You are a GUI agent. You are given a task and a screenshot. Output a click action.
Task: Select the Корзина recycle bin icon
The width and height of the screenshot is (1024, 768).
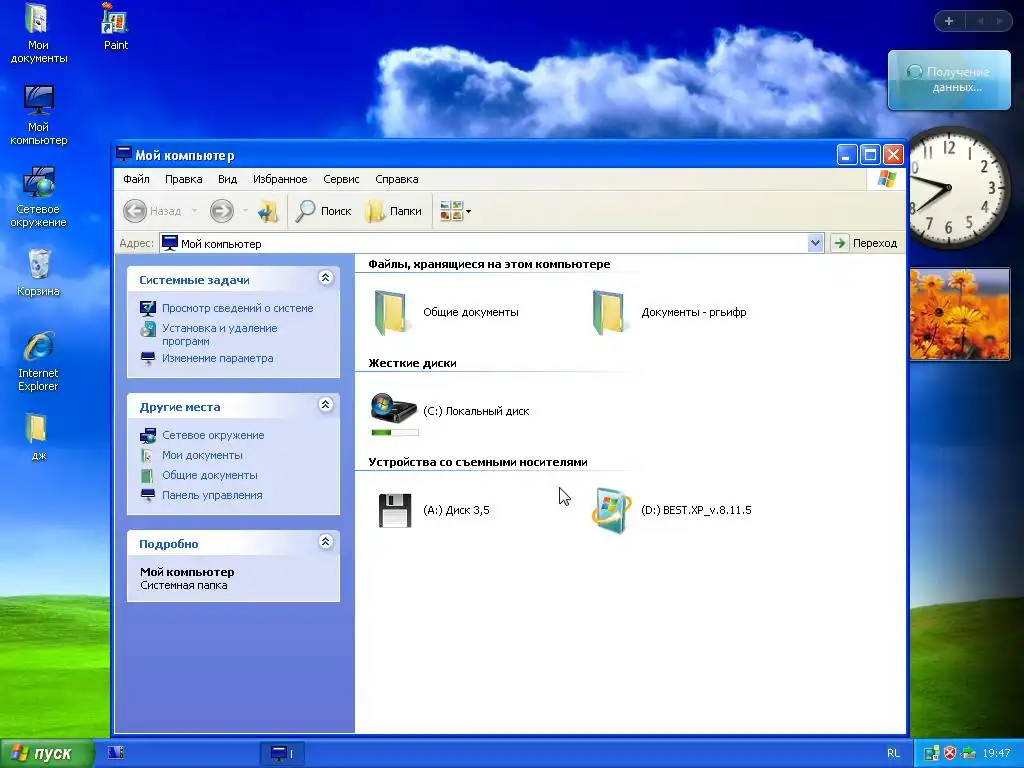click(39, 272)
